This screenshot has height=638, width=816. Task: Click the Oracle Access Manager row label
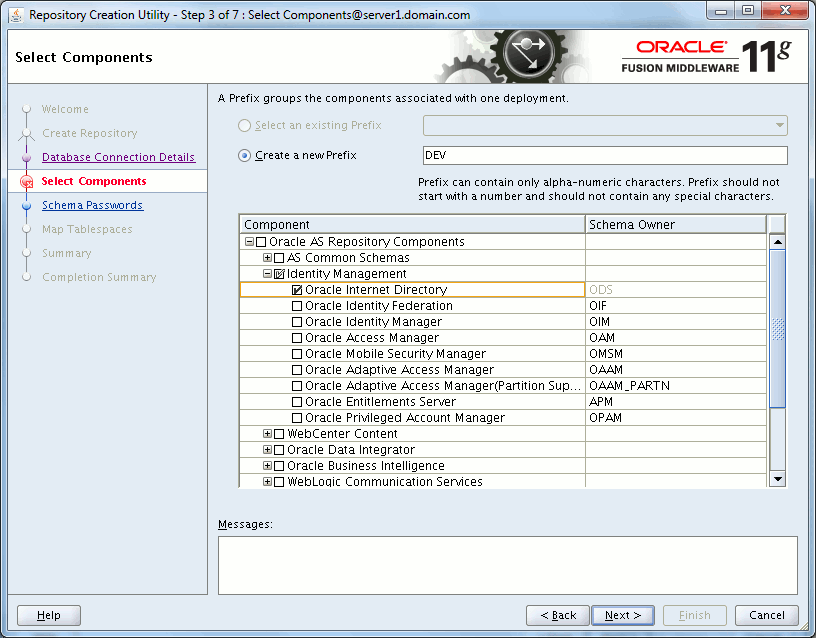pos(372,338)
